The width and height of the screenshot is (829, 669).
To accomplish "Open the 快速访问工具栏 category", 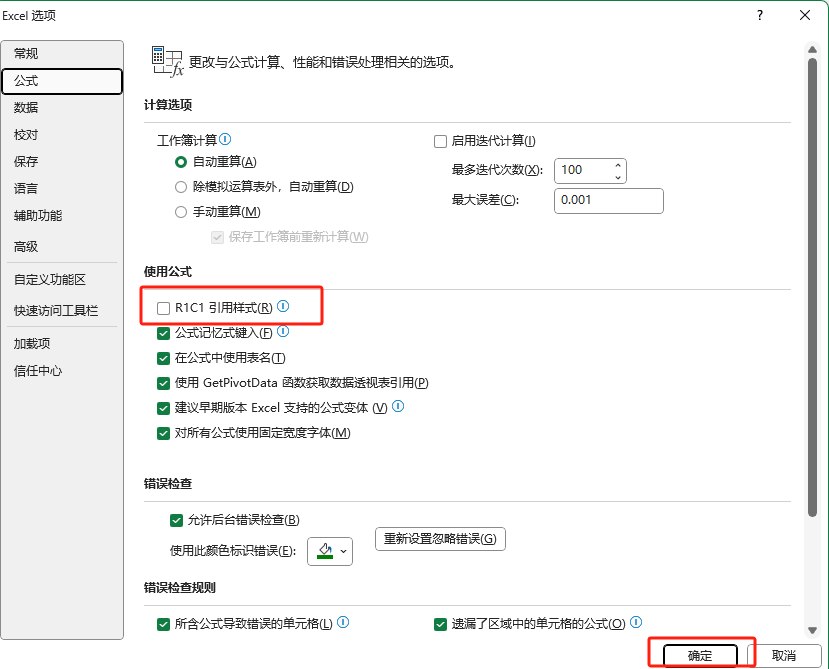I will [x=62, y=311].
